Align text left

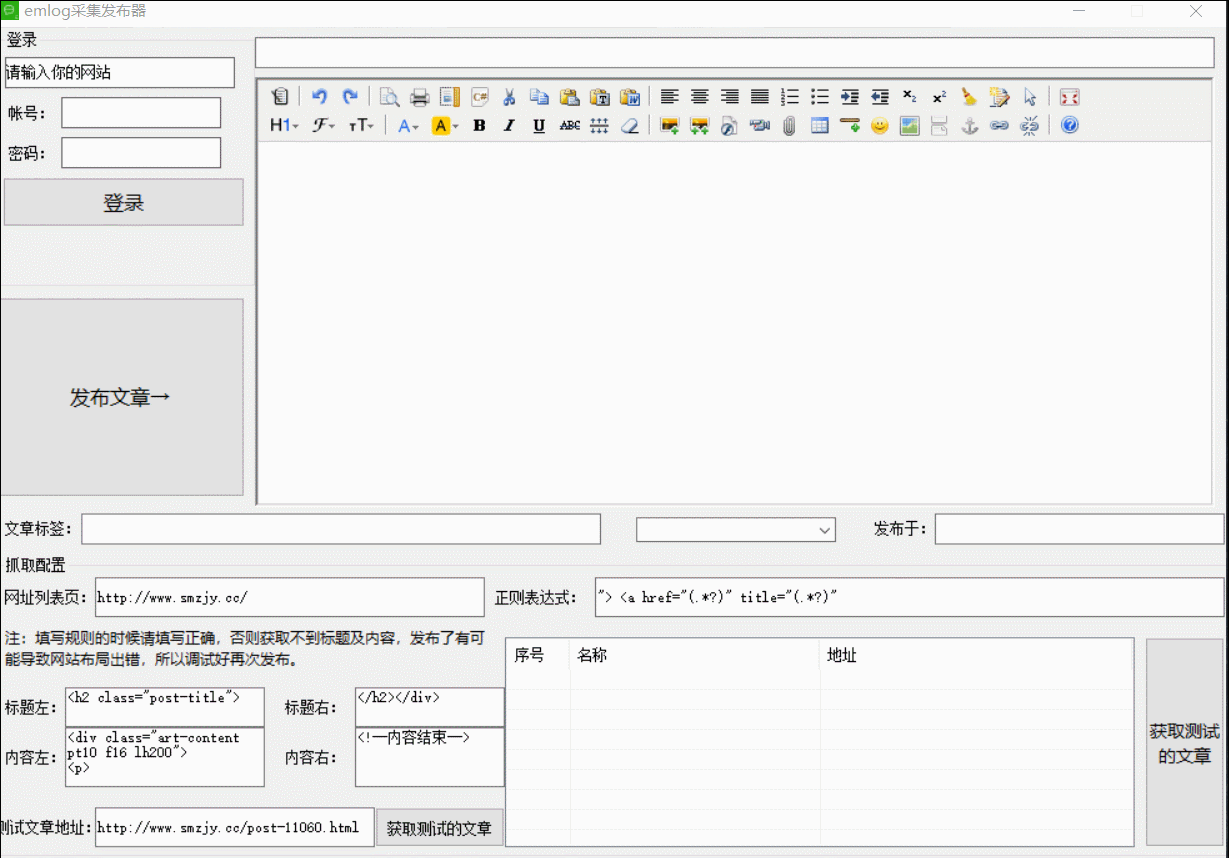tap(670, 97)
